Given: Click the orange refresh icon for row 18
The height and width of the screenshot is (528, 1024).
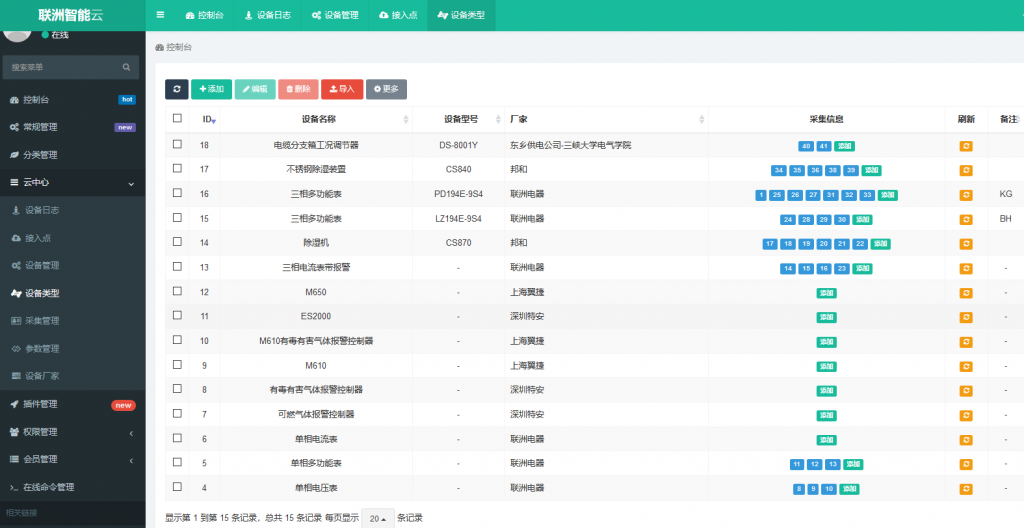Looking at the screenshot, I should point(966,145).
